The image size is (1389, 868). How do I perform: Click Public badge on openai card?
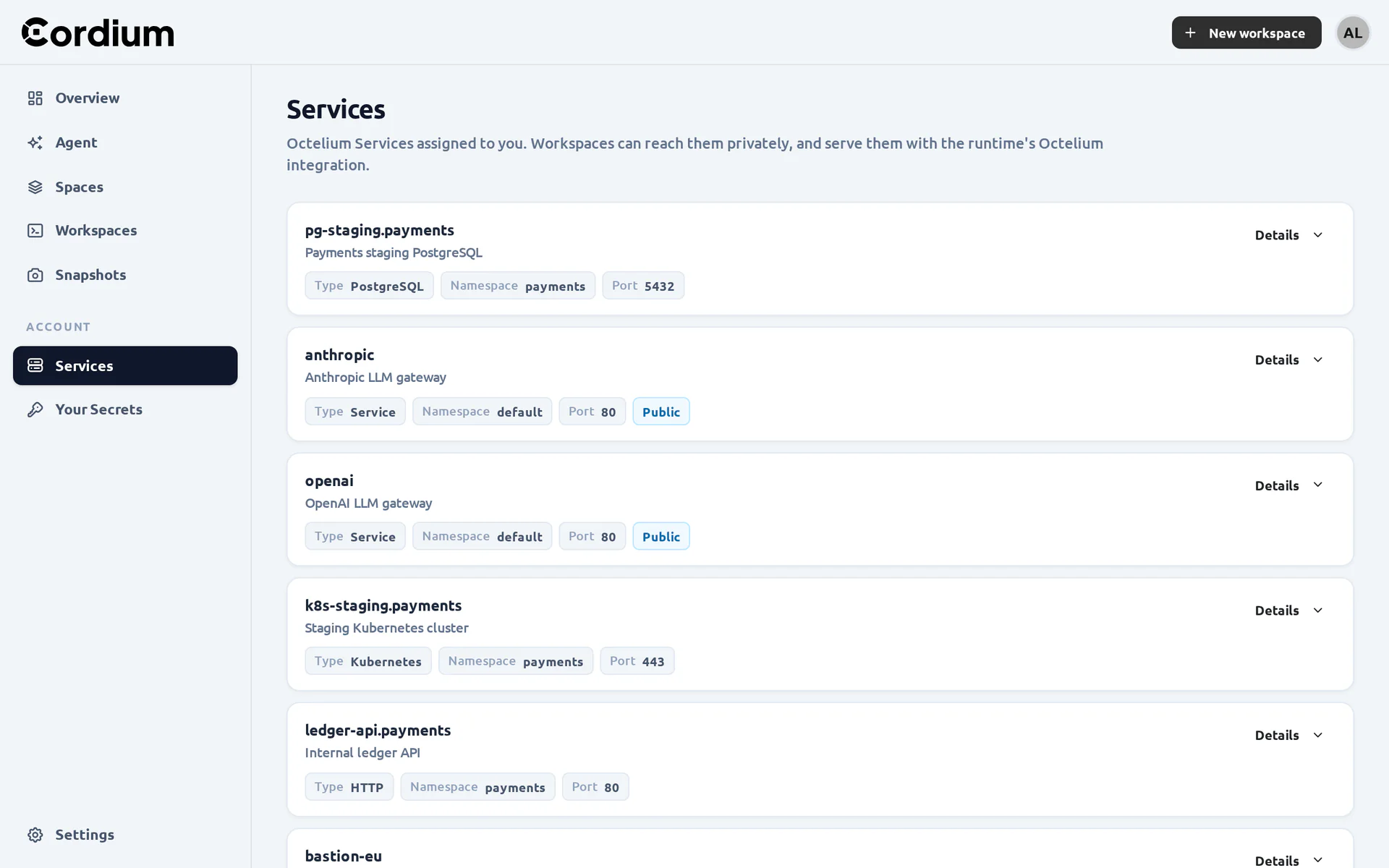pos(660,537)
